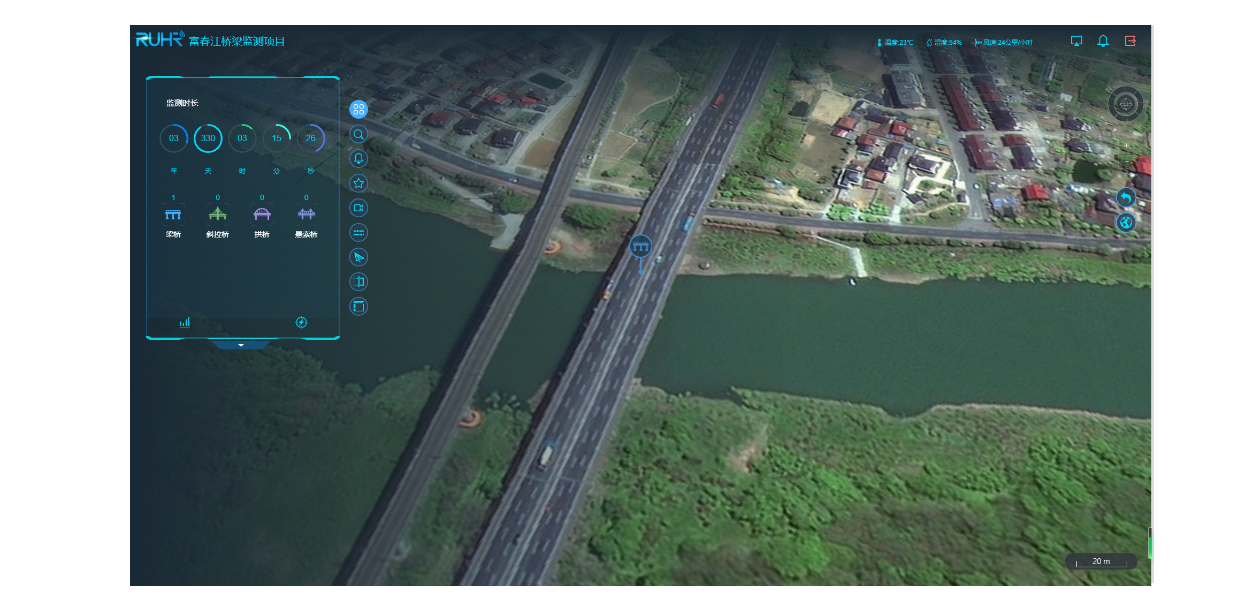Open the alarm bell in the side toolbar

(x=358, y=158)
